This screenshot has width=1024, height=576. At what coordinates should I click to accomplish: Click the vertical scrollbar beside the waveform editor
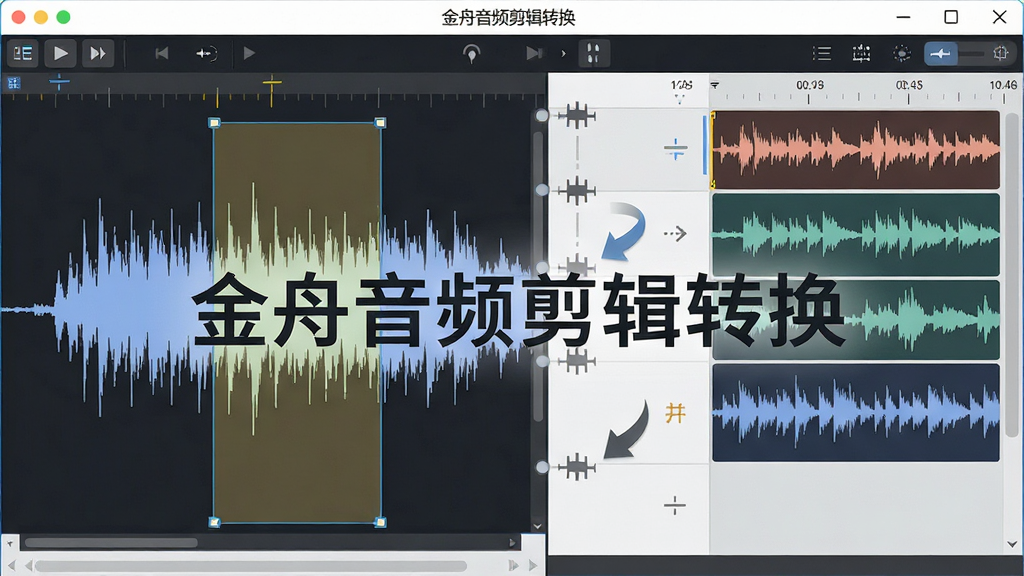(x=538, y=277)
